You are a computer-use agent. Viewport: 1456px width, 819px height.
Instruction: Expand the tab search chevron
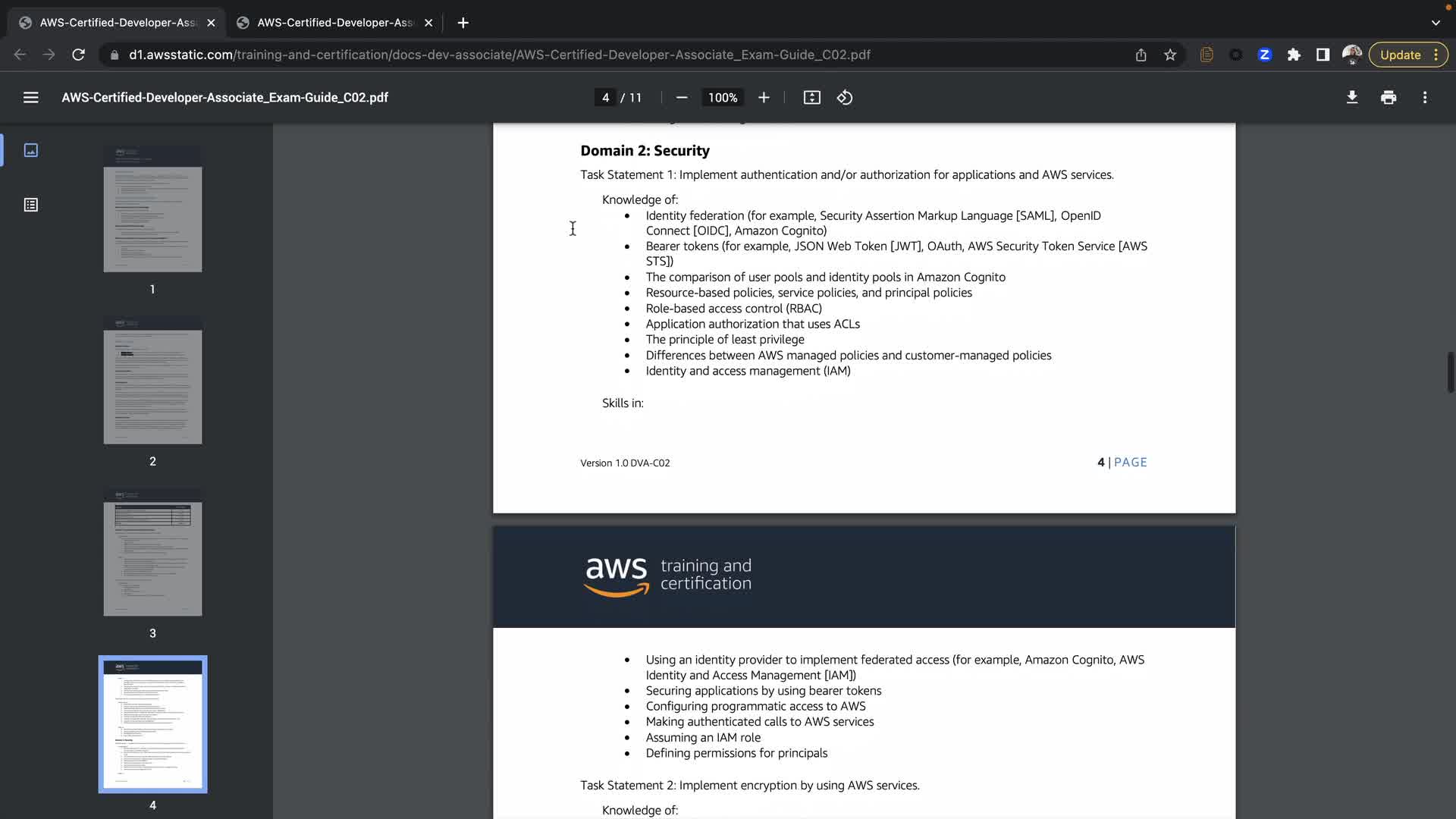click(1436, 23)
